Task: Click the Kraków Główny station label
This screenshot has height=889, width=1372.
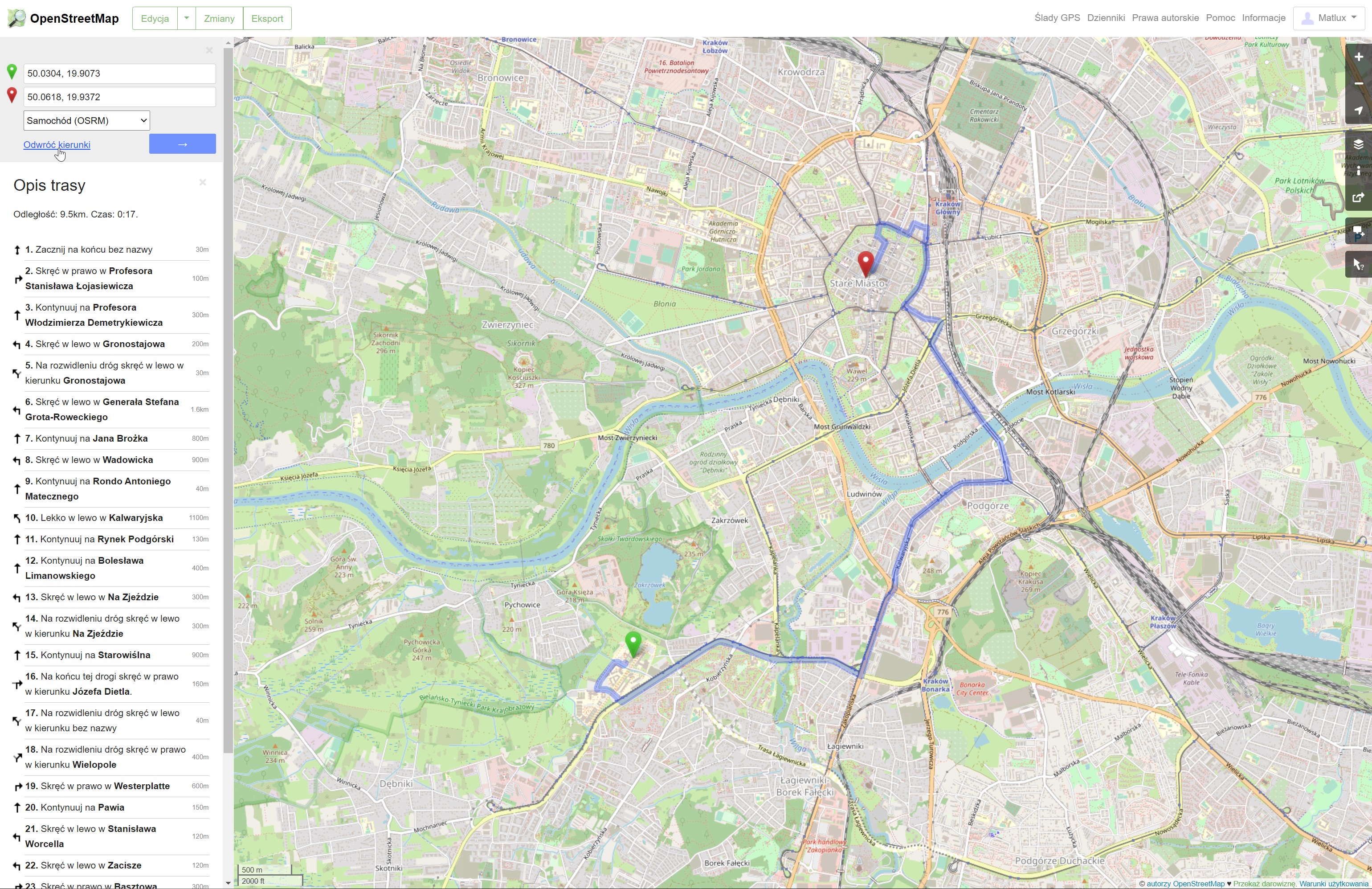Action: click(x=948, y=208)
